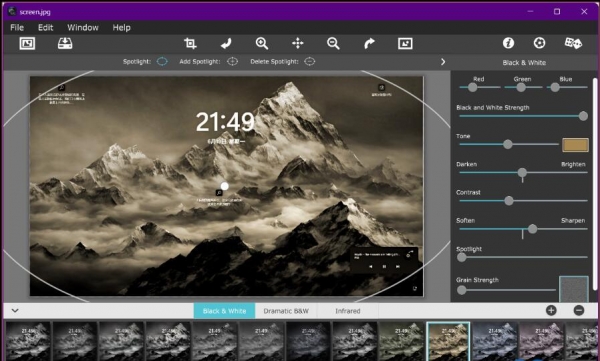Click the Contrast slider handle
Viewport: 600px width, 361px height.
pyautogui.click(x=509, y=201)
